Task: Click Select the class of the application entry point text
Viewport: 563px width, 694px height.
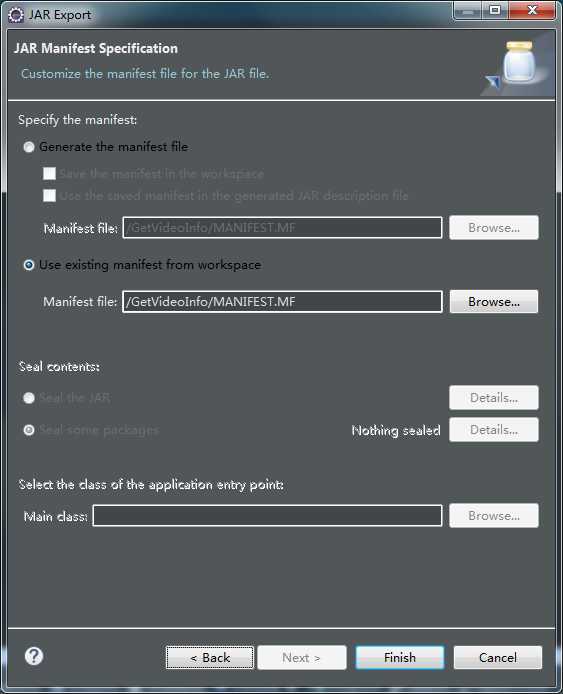Action: 151,485
